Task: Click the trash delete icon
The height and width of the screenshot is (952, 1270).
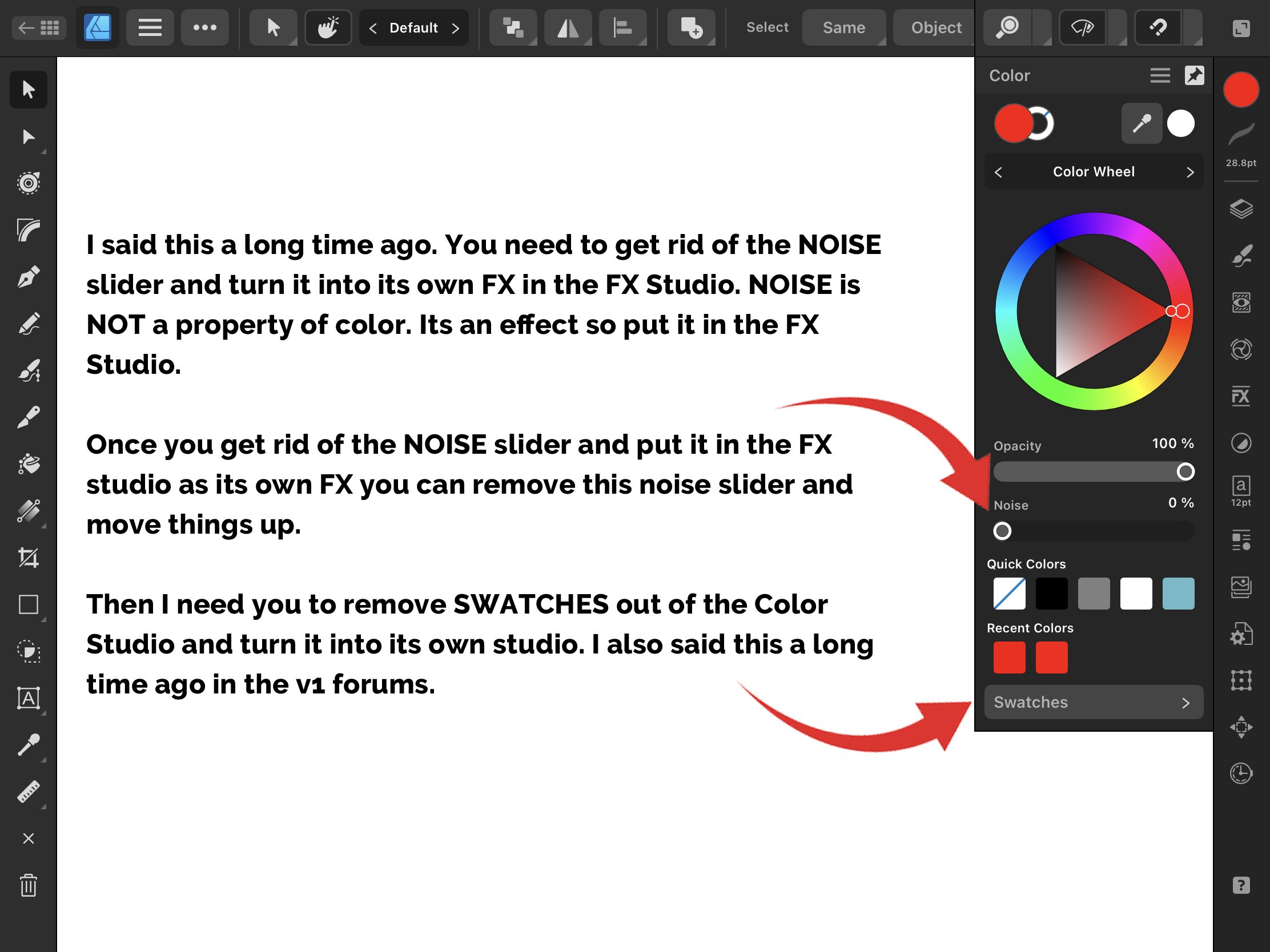Action: pos(28,885)
